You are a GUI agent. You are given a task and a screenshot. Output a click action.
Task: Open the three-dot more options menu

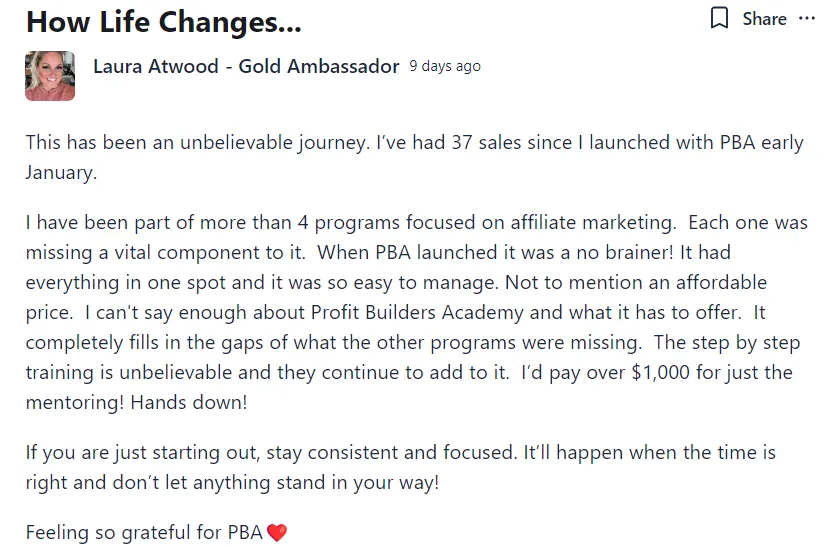(x=807, y=18)
